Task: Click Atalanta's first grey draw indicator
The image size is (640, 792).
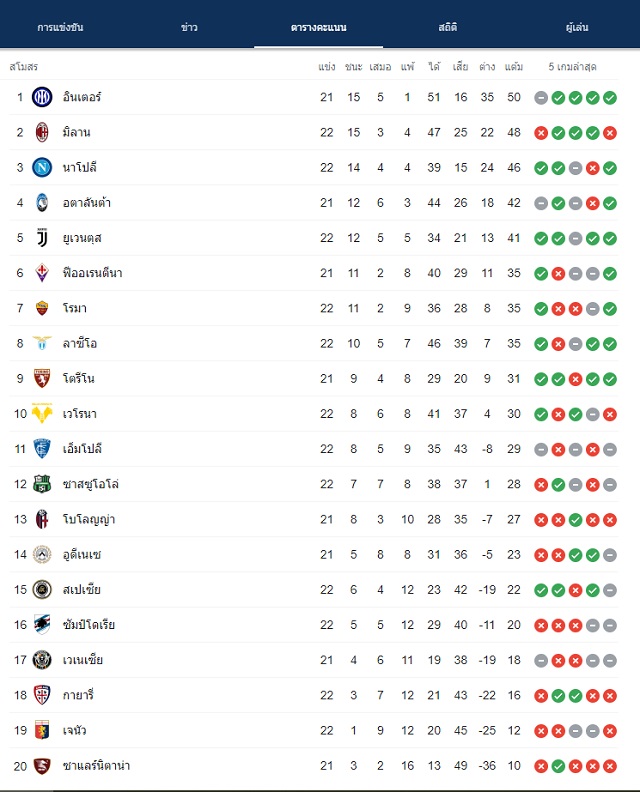Action: point(541,204)
